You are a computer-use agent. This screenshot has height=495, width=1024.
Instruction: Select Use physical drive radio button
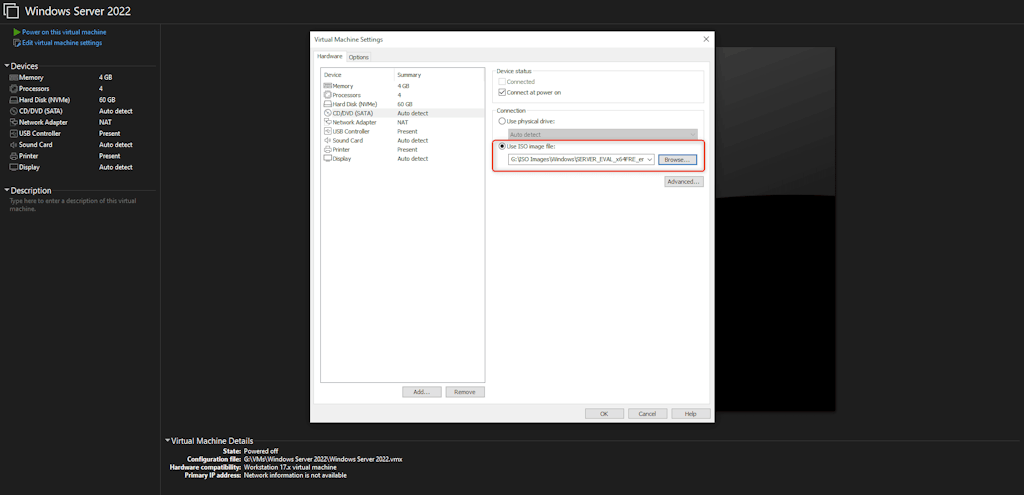[x=502, y=121]
